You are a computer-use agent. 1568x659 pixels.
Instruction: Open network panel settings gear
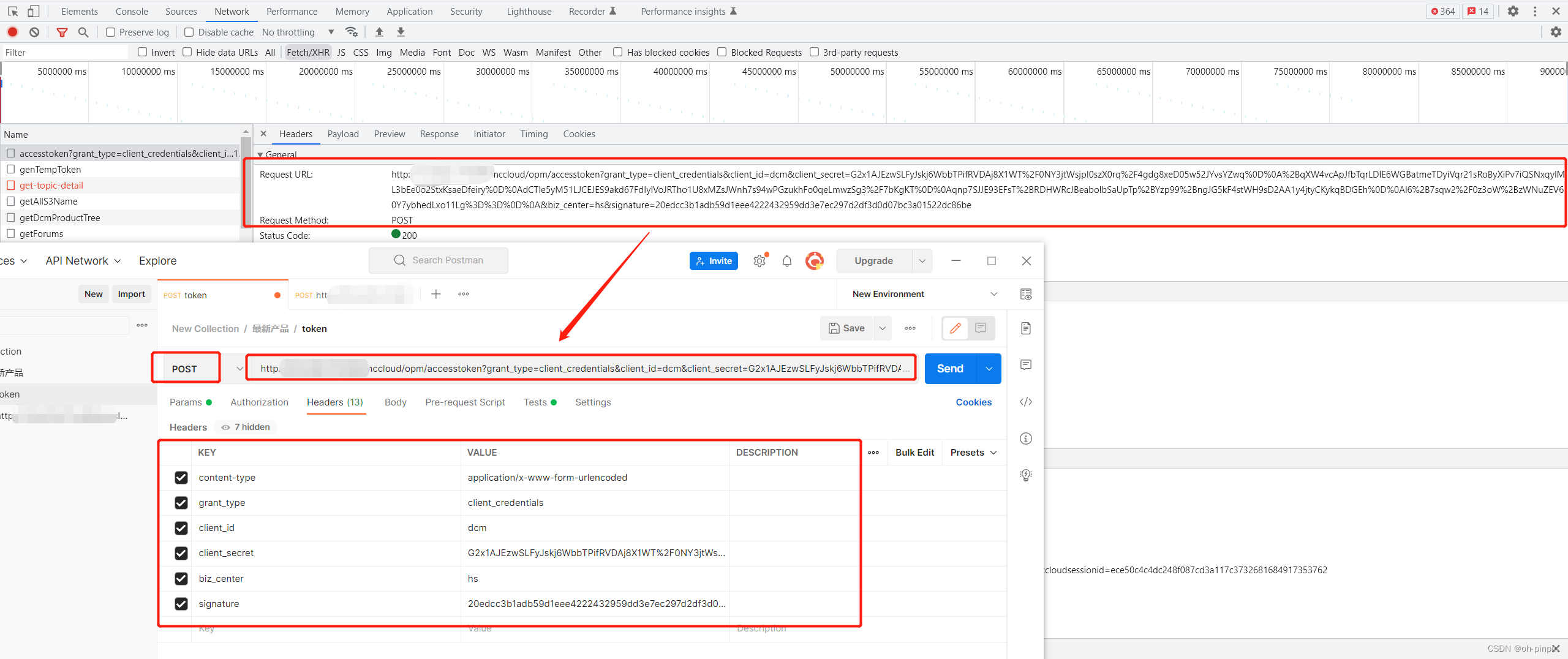click(1556, 32)
